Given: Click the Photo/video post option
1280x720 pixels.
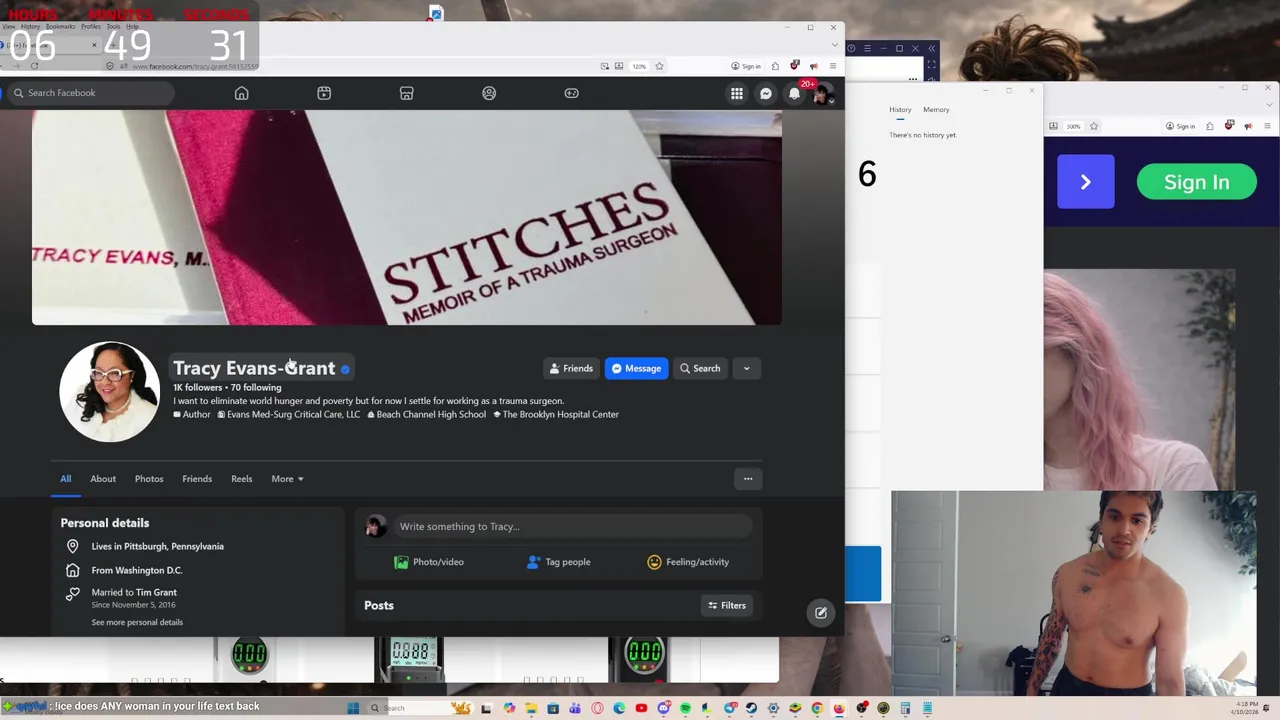Looking at the screenshot, I should tap(429, 562).
